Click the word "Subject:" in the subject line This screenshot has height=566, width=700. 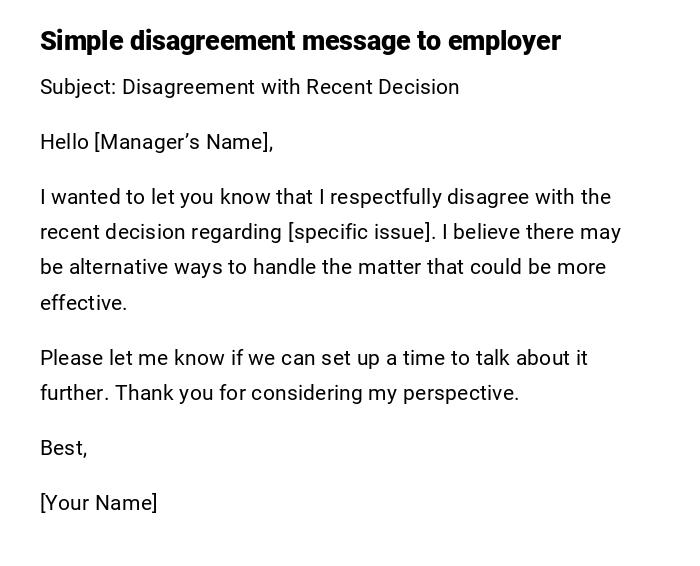78,87
